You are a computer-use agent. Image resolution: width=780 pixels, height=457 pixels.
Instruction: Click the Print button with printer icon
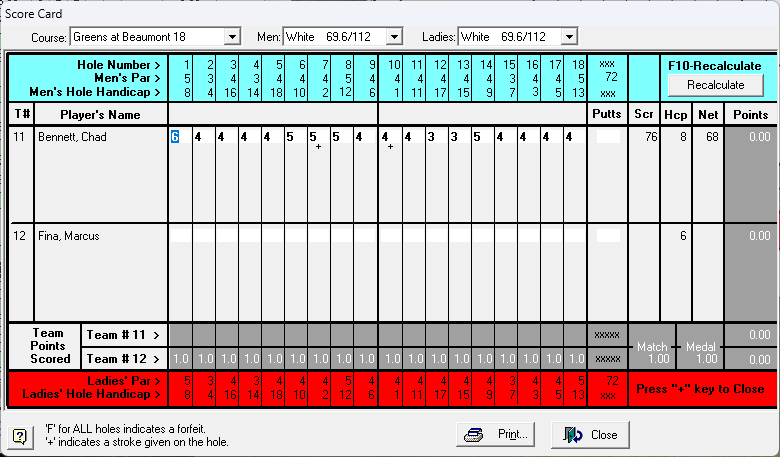point(498,435)
